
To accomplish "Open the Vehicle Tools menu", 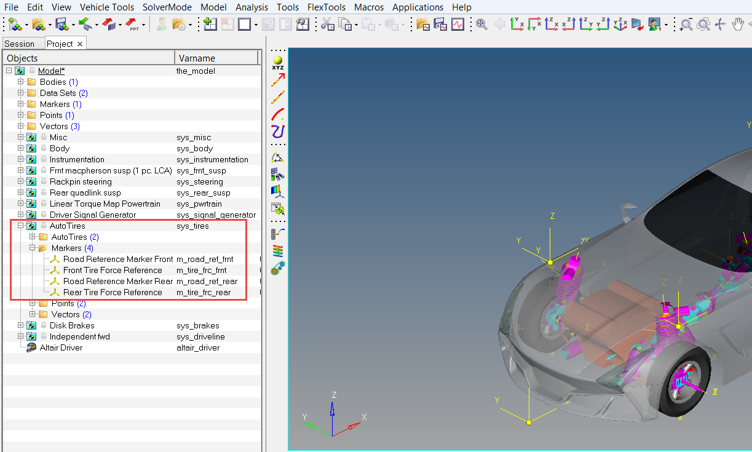I will click(x=106, y=7).
